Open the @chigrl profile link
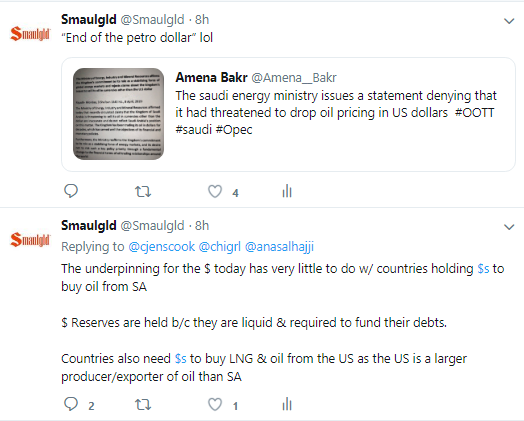524x421 pixels. click(x=220, y=247)
